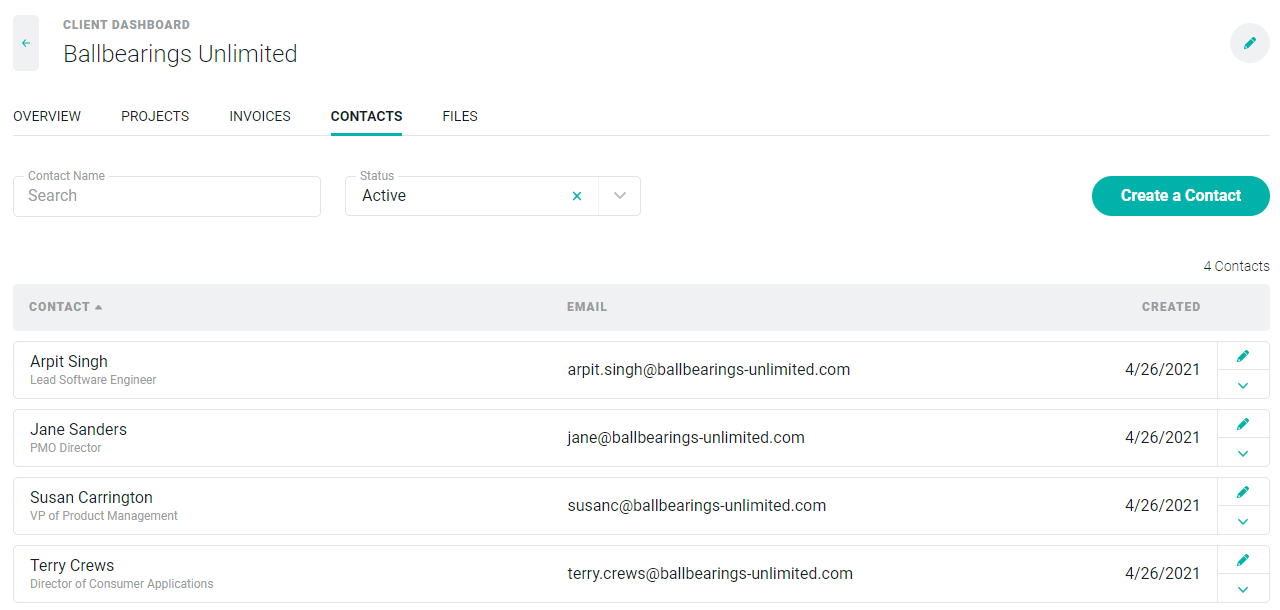
Task: Expand Jane Sanders row chevron
Action: [1243, 453]
